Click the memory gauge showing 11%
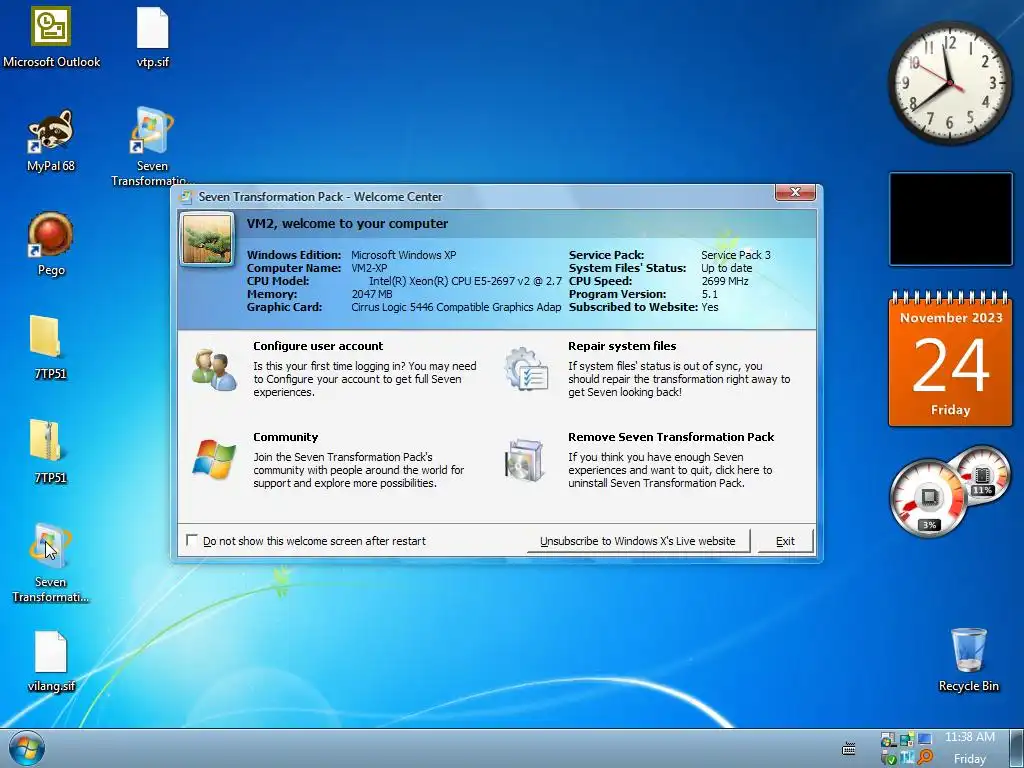 [982, 475]
